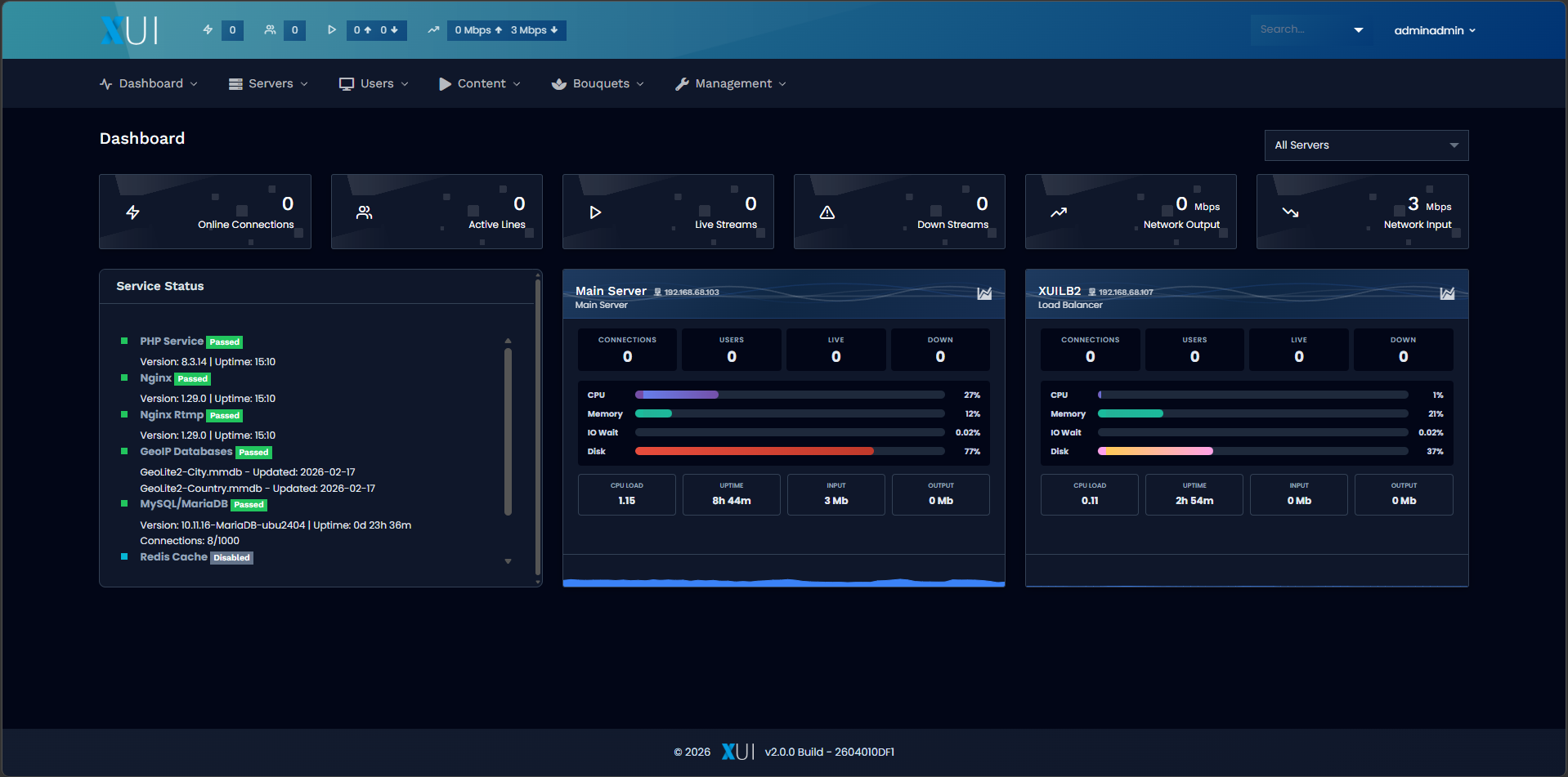Click the Service Status panel scrollbar
Screen dimensions: 1568x777
pyautogui.click(x=538, y=428)
